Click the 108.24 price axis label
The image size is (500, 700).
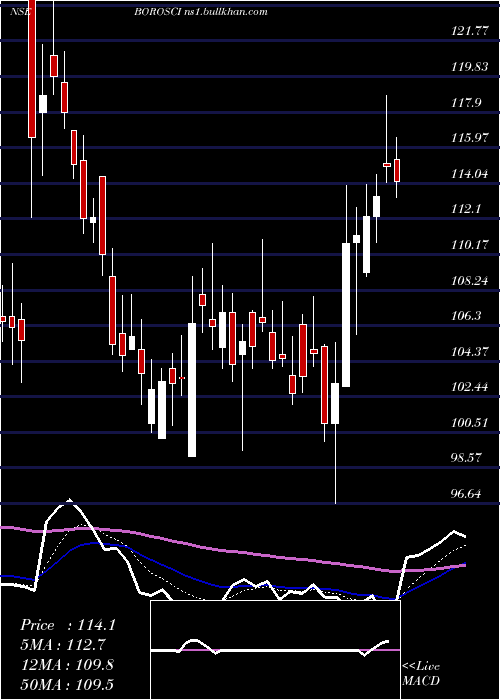(470, 280)
